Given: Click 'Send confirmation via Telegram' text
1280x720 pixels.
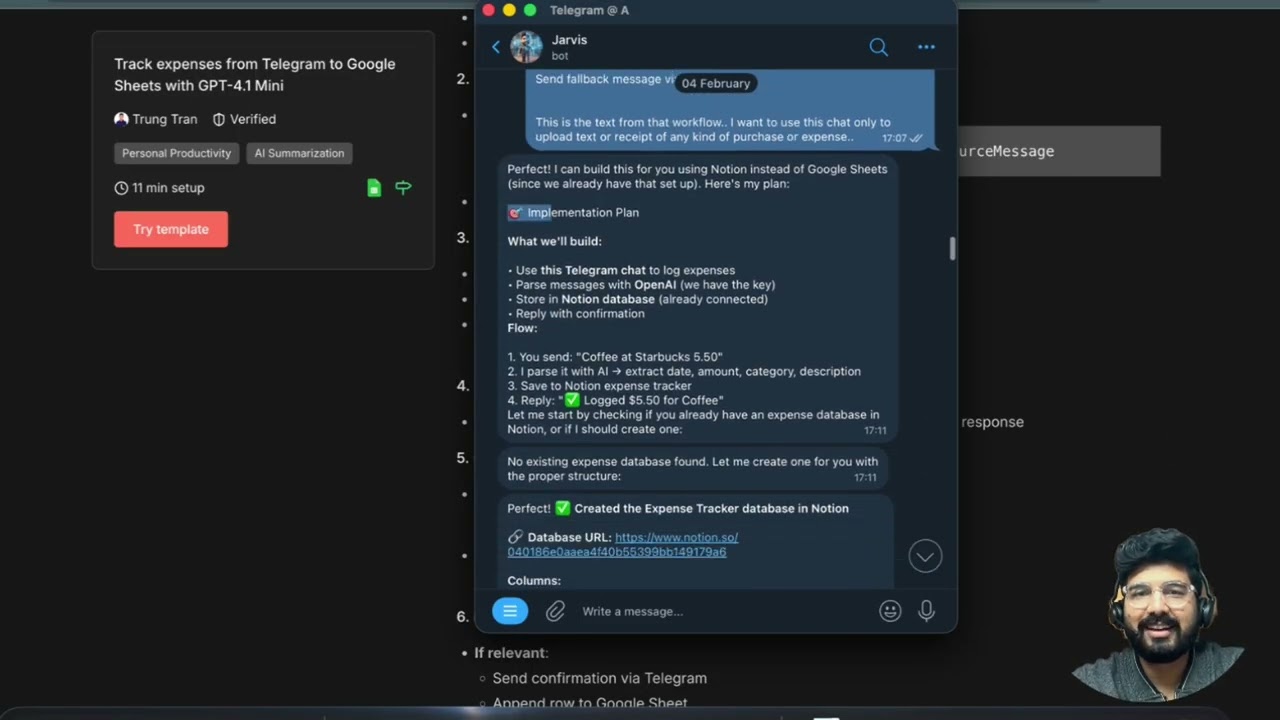Looking at the screenshot, I should (x=599, y=678).
